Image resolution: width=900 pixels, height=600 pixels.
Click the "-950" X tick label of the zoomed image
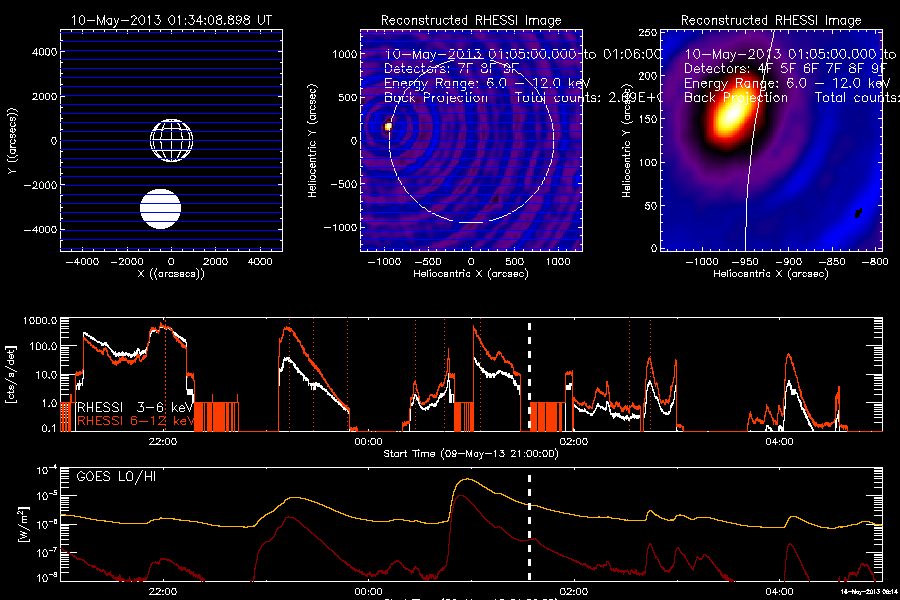point(744,262)
